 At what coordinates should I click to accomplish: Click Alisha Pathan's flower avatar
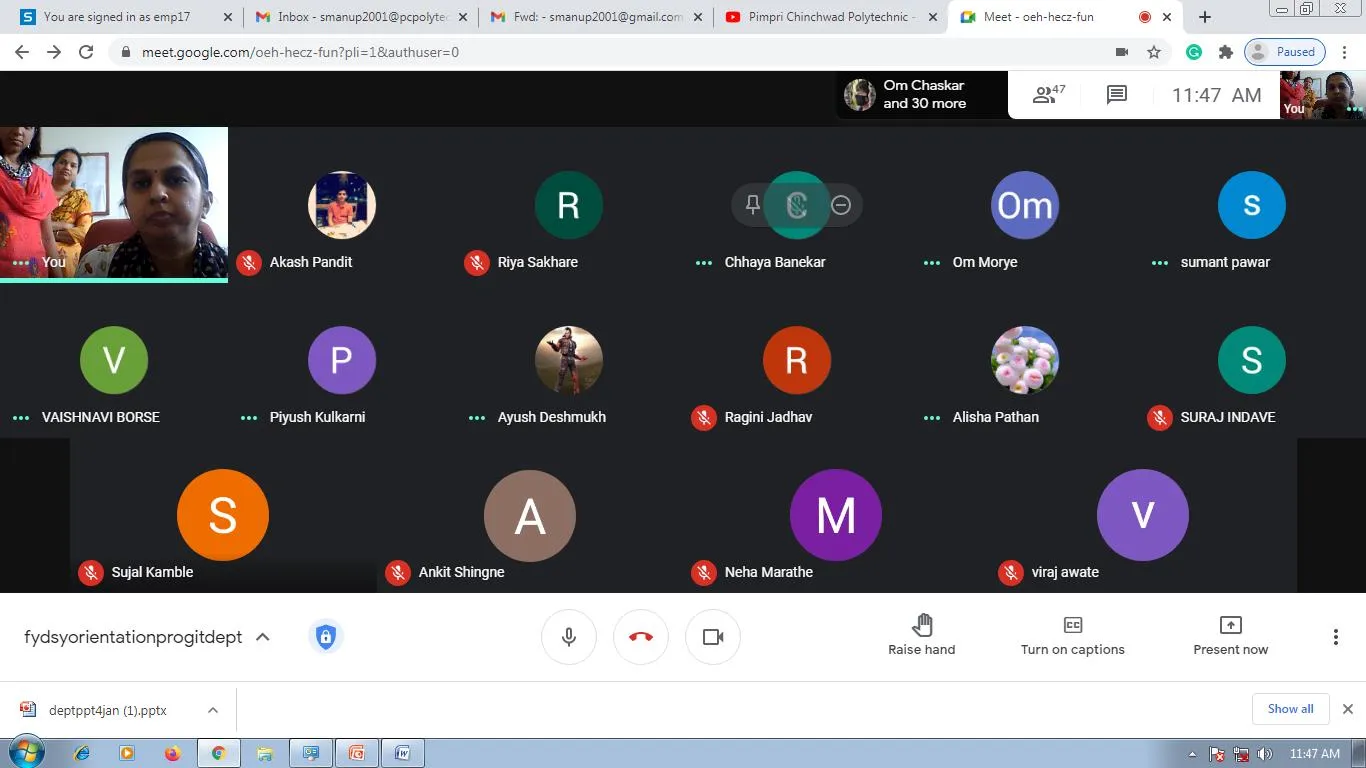pos(1025,360)
